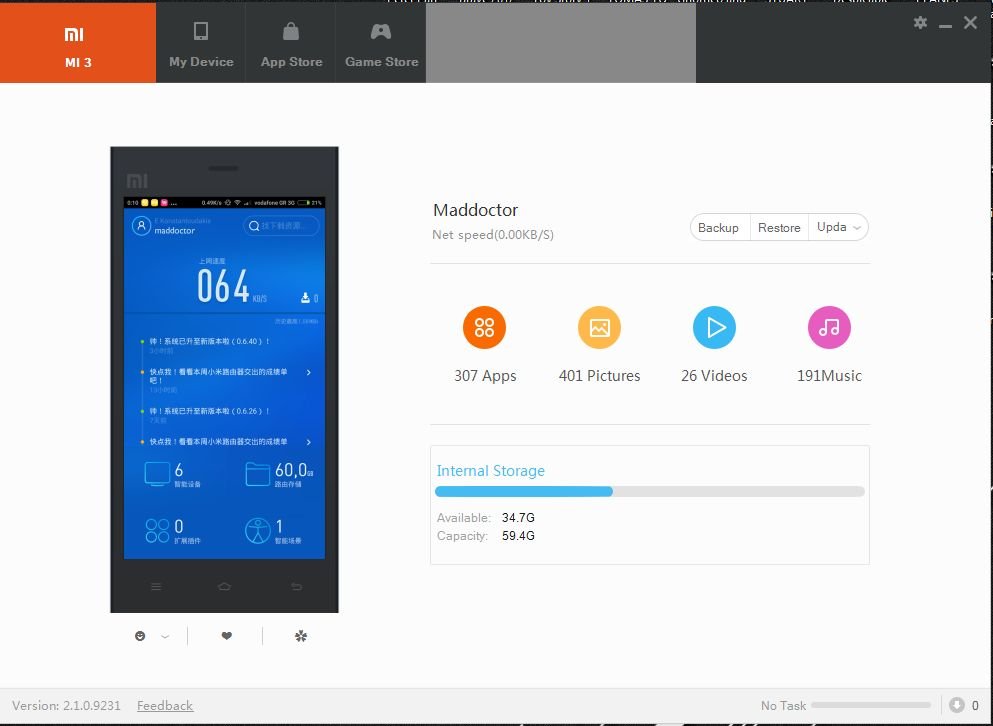Switch to the My Device tab

[x=201, y=42]
